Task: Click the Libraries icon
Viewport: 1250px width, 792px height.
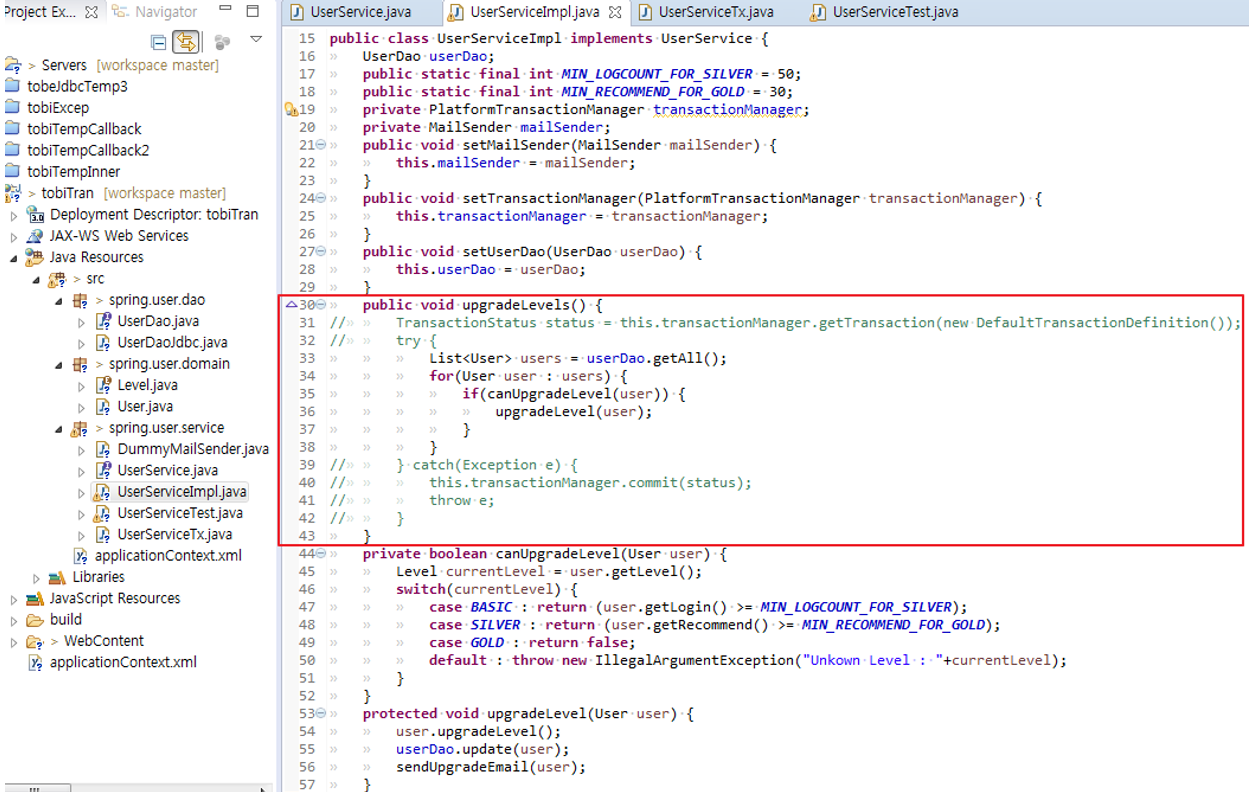Action: point(57,577)
